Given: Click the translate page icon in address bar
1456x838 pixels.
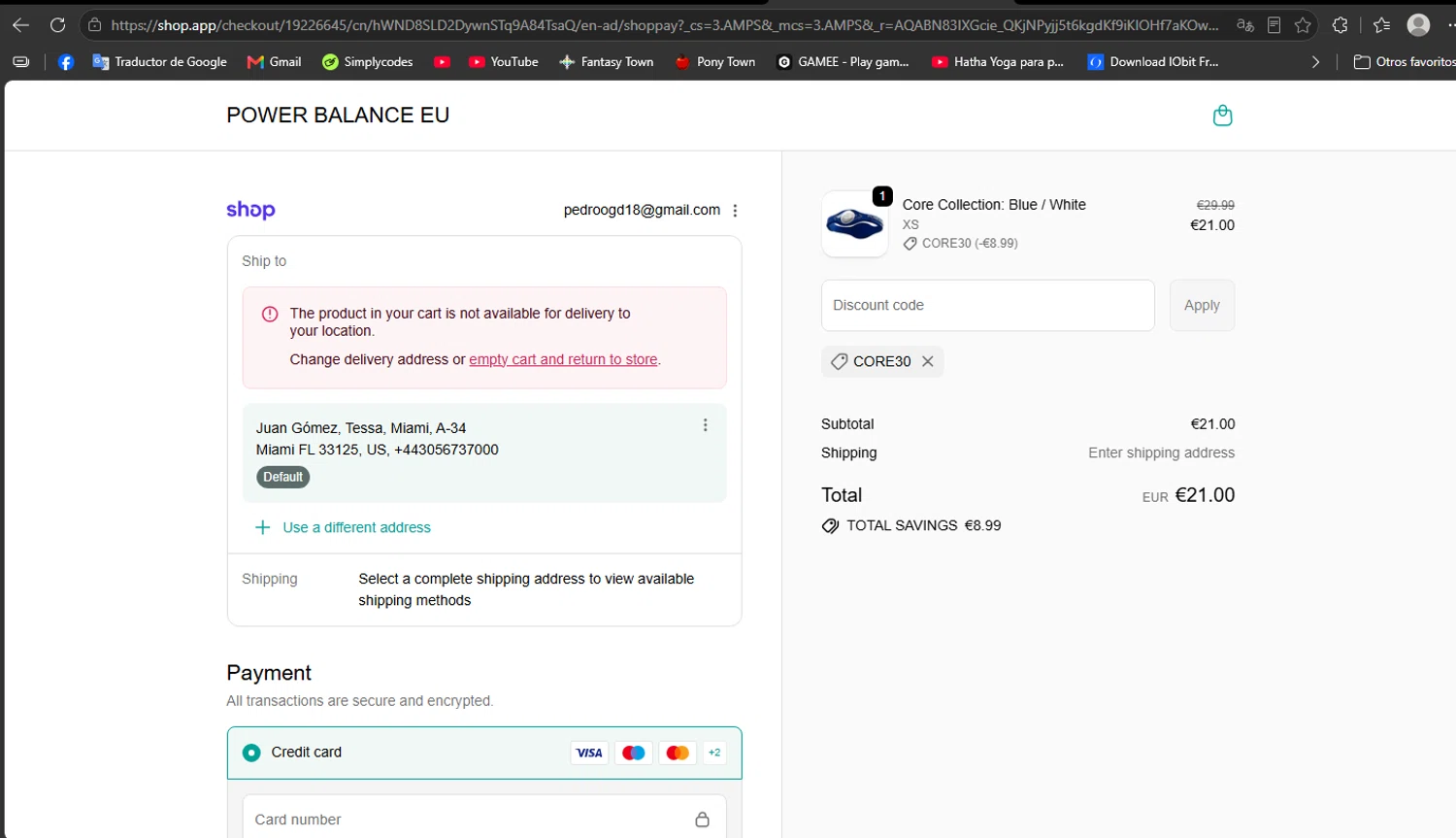Looking at the screenshot, I should pyautogui.click(x=1245, y=25).
